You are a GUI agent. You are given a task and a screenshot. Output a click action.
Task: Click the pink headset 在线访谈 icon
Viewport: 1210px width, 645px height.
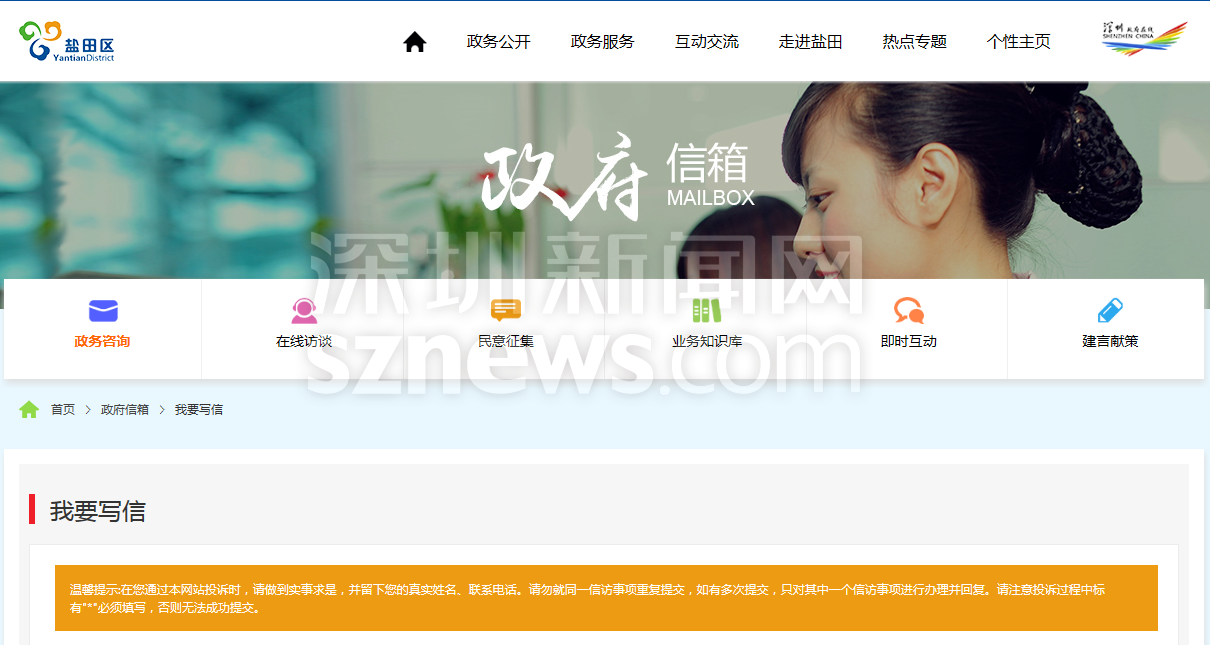tap(304, 311)
